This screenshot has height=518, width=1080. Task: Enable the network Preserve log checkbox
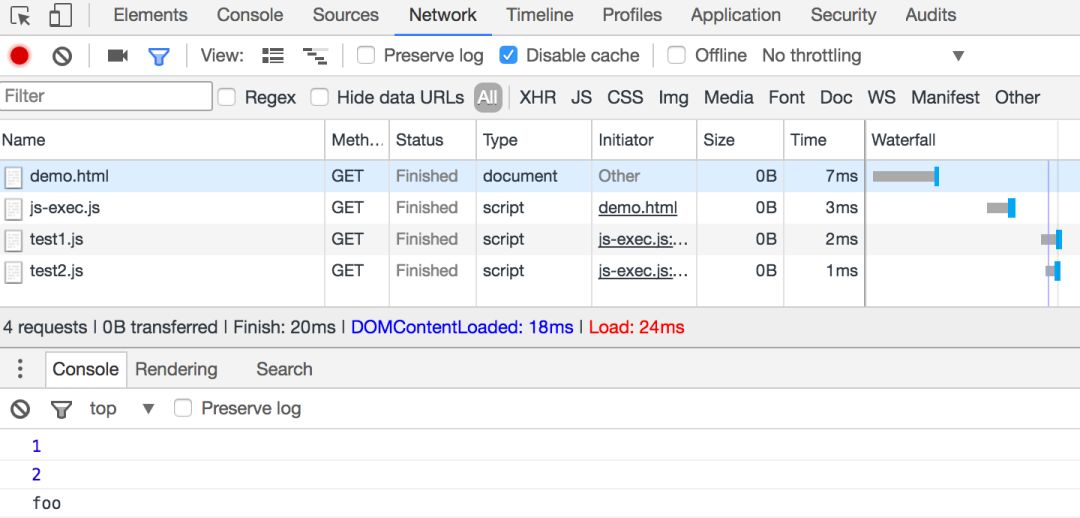click(x=366, y=56)
